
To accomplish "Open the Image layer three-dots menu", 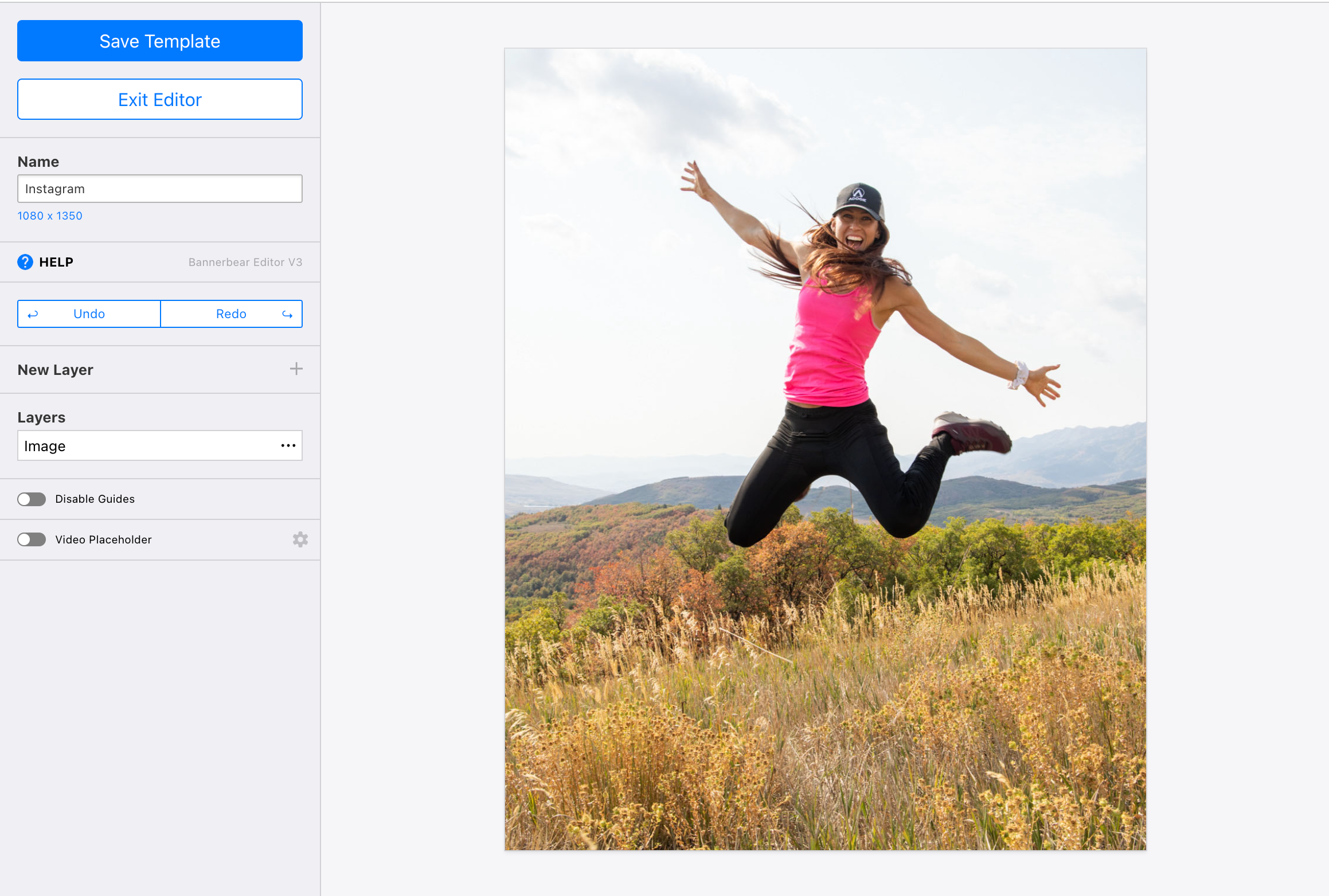I will coord(288,445).
